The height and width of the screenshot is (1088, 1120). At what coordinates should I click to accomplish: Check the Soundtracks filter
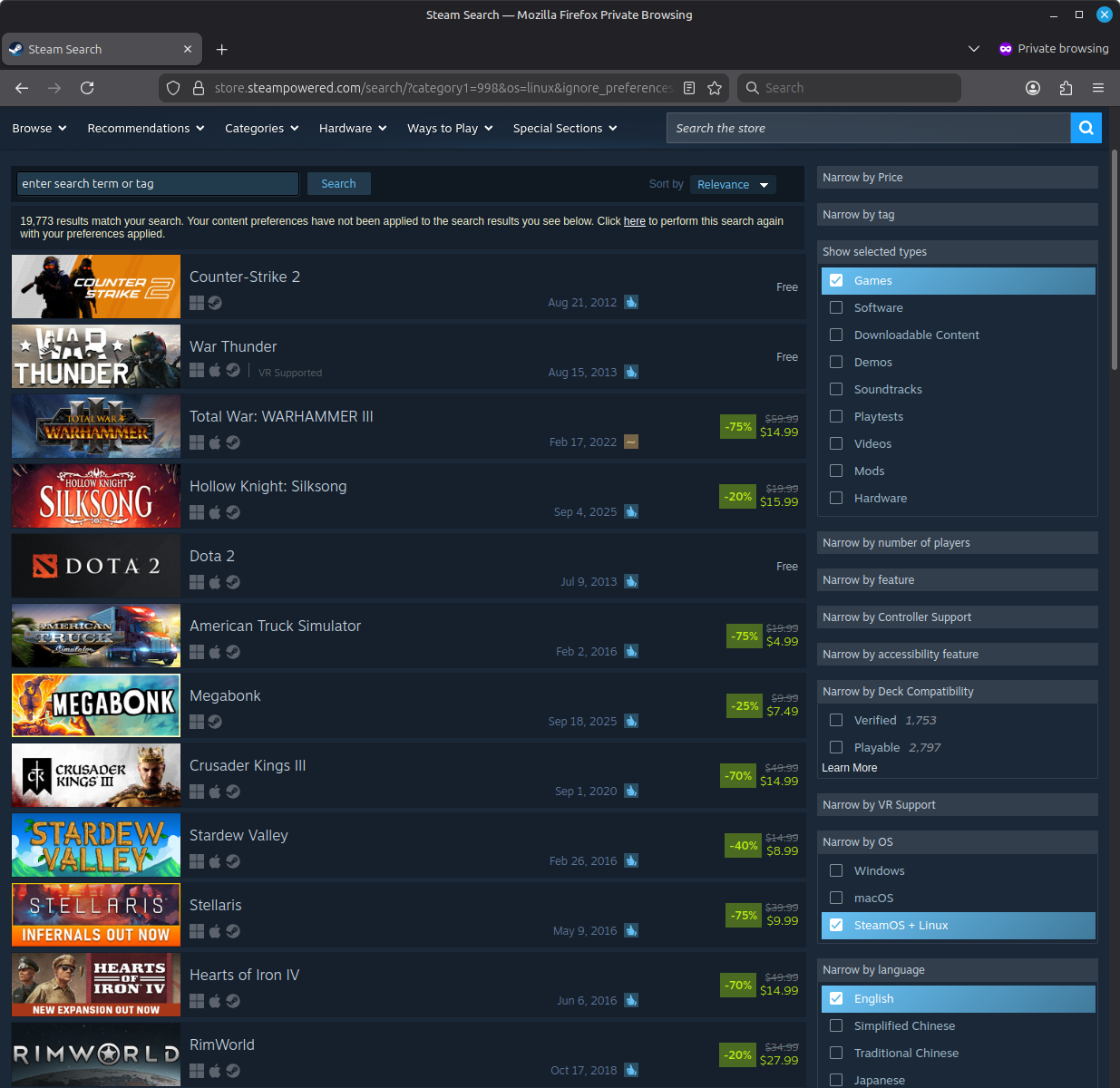click(836, 389)
